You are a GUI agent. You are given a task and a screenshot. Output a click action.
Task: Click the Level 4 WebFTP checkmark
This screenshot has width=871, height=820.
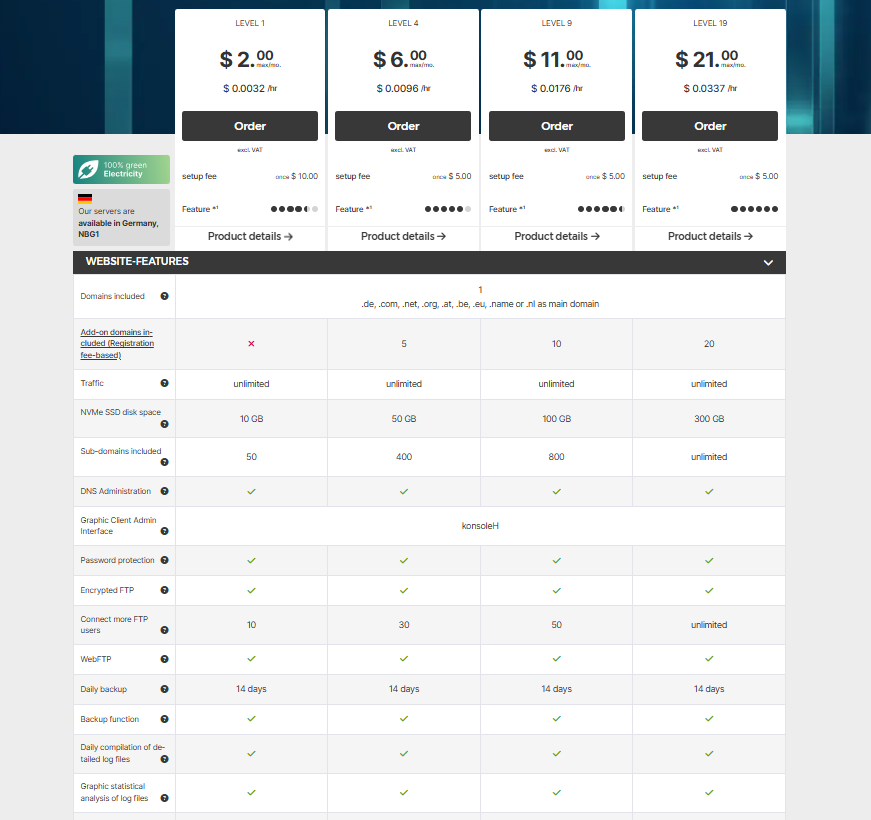[404, 659]
